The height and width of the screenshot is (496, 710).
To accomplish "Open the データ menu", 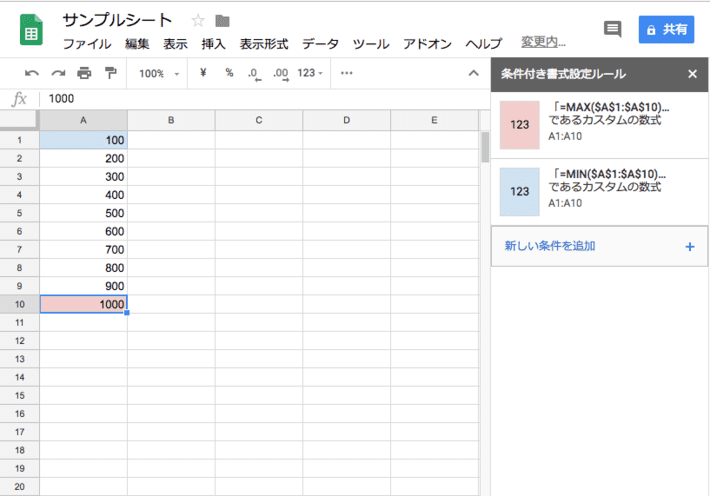I will click(x=320, y=44).
